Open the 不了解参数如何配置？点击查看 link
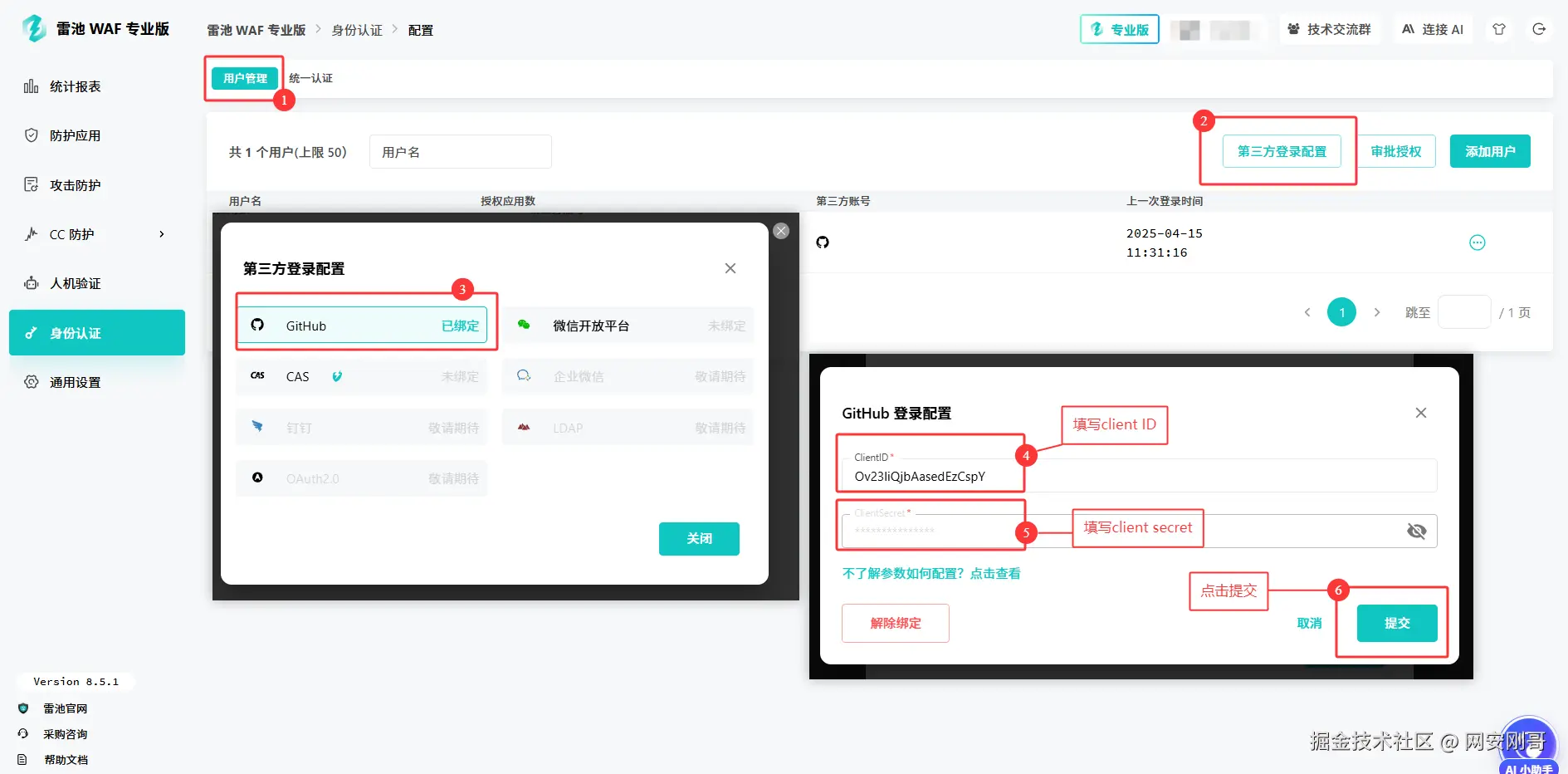 pyautogui.click(x=931, y=573)
